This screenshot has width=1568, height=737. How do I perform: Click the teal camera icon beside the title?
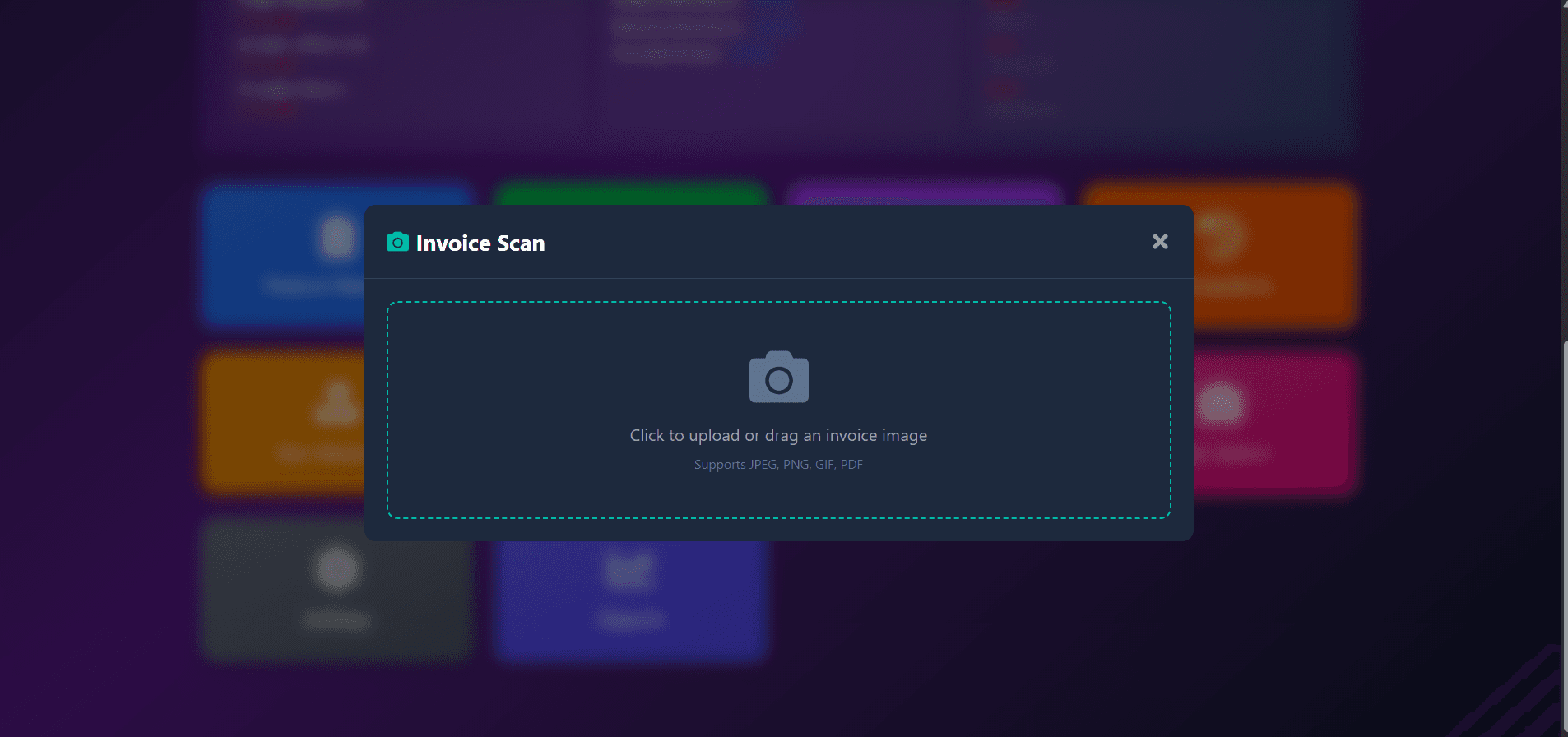point(397,242)
